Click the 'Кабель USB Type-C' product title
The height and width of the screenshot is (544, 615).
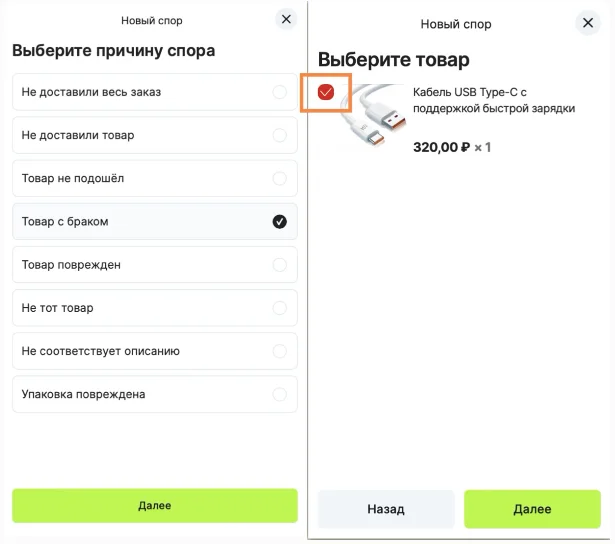(x=494, y=100)
